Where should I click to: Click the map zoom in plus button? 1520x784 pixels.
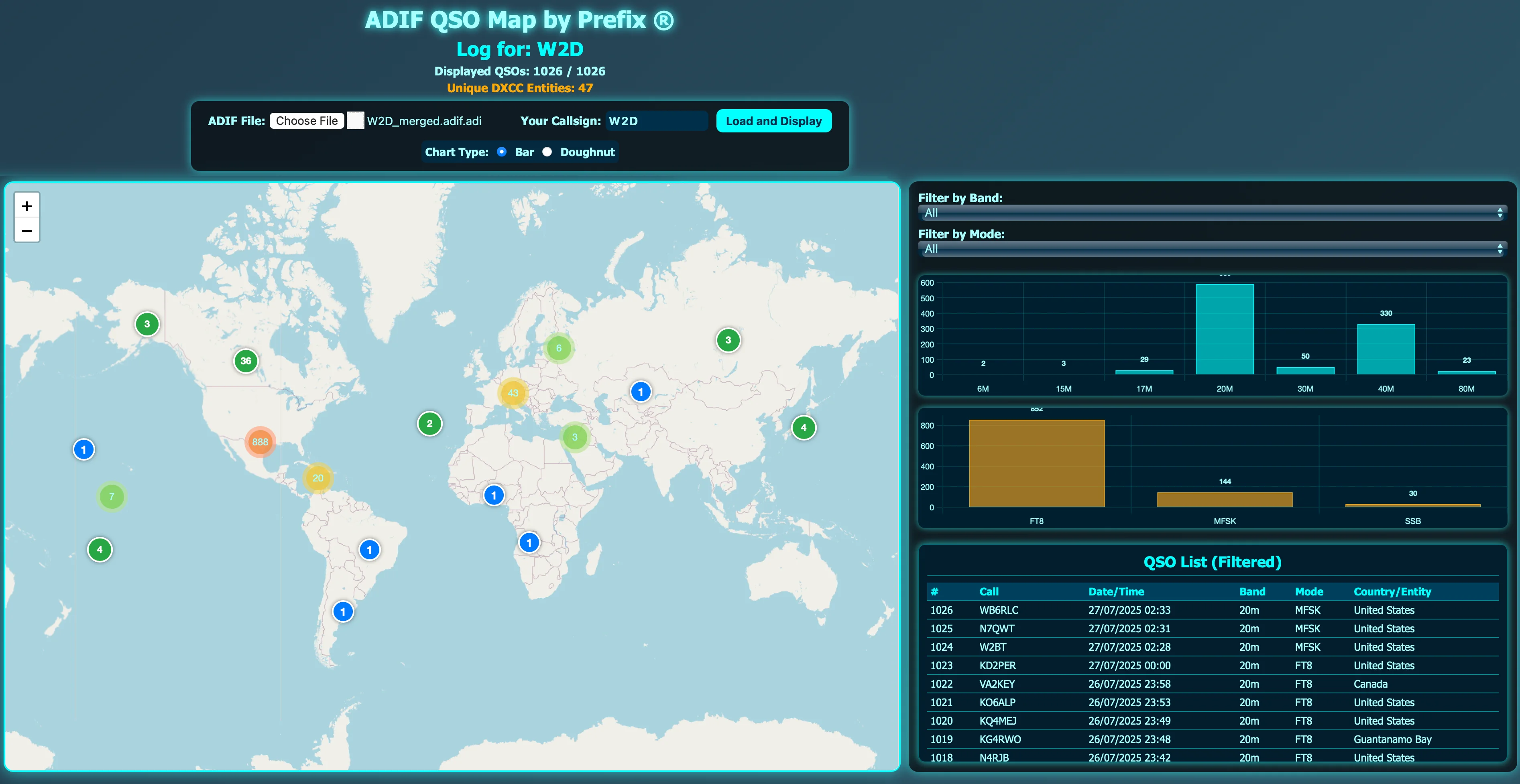coord(26,206)
